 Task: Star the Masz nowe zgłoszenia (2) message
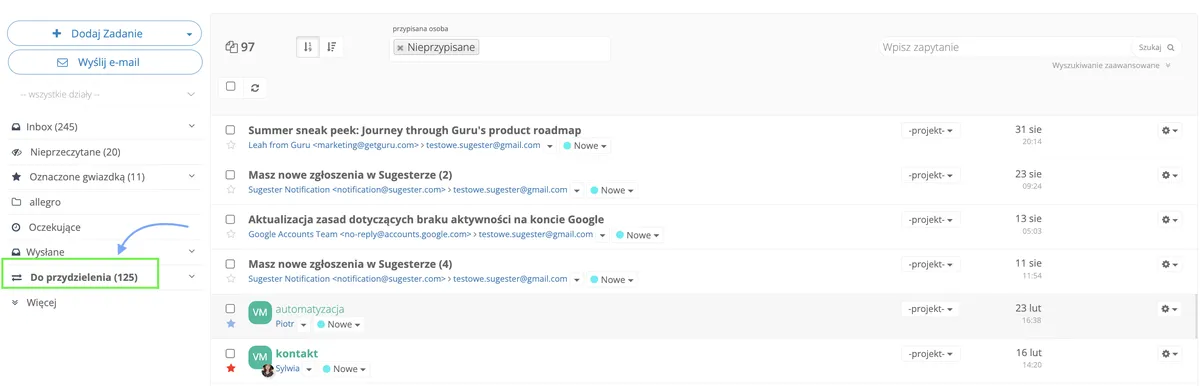[x=231, y=190]
